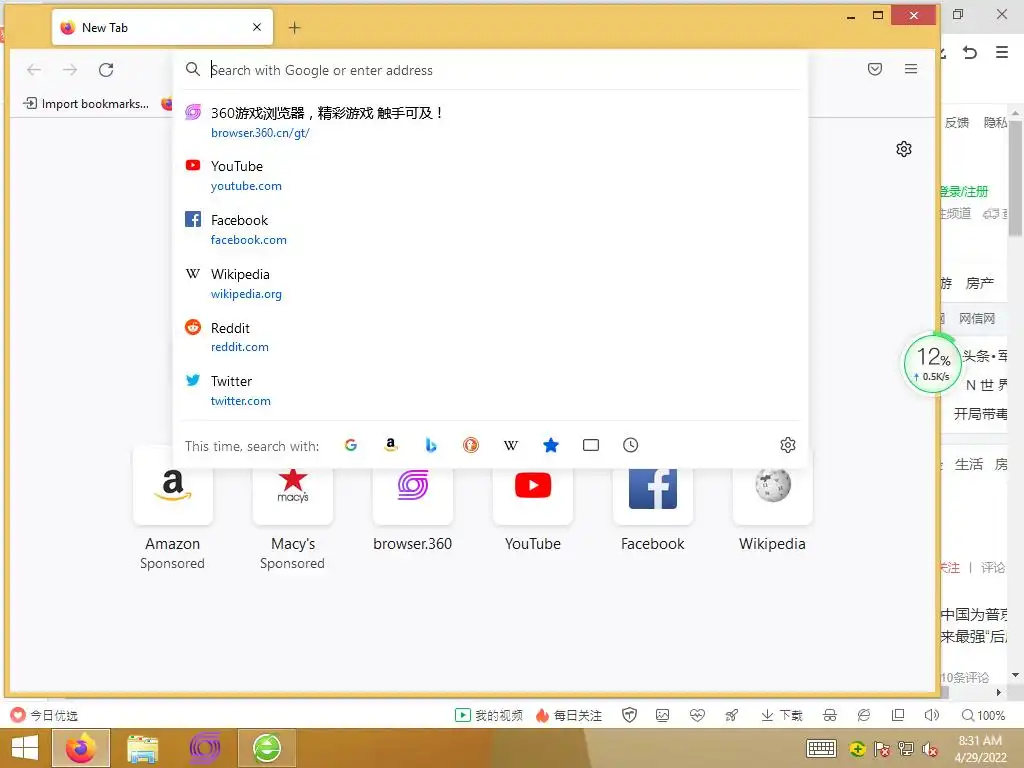The width and height of the screenshot is (1024, 768).
Task: Toggle the sound speaker icon in 360 status bar
Action: coord(932,715)
